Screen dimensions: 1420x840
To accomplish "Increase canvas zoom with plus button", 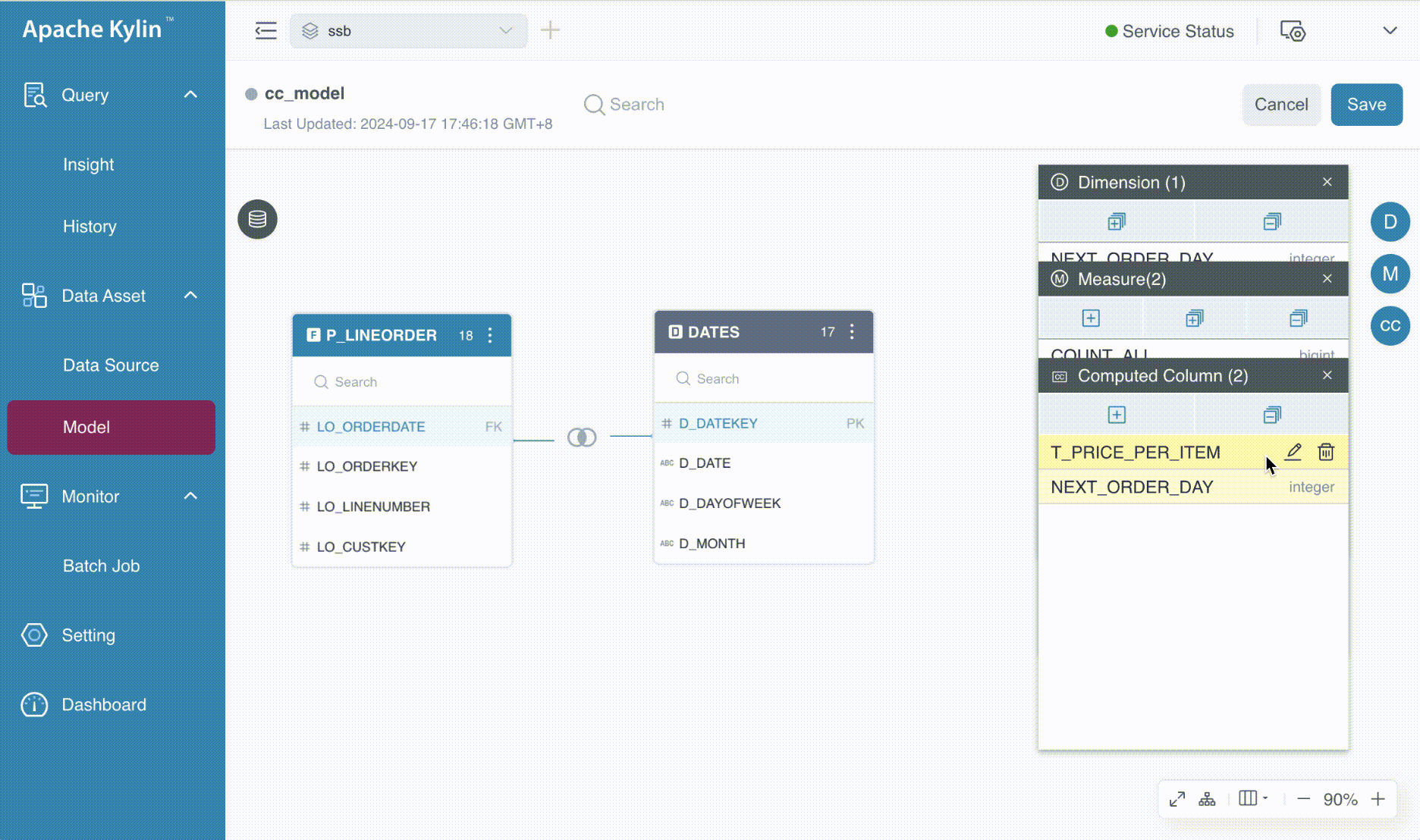I will [x=1378, y=799].
